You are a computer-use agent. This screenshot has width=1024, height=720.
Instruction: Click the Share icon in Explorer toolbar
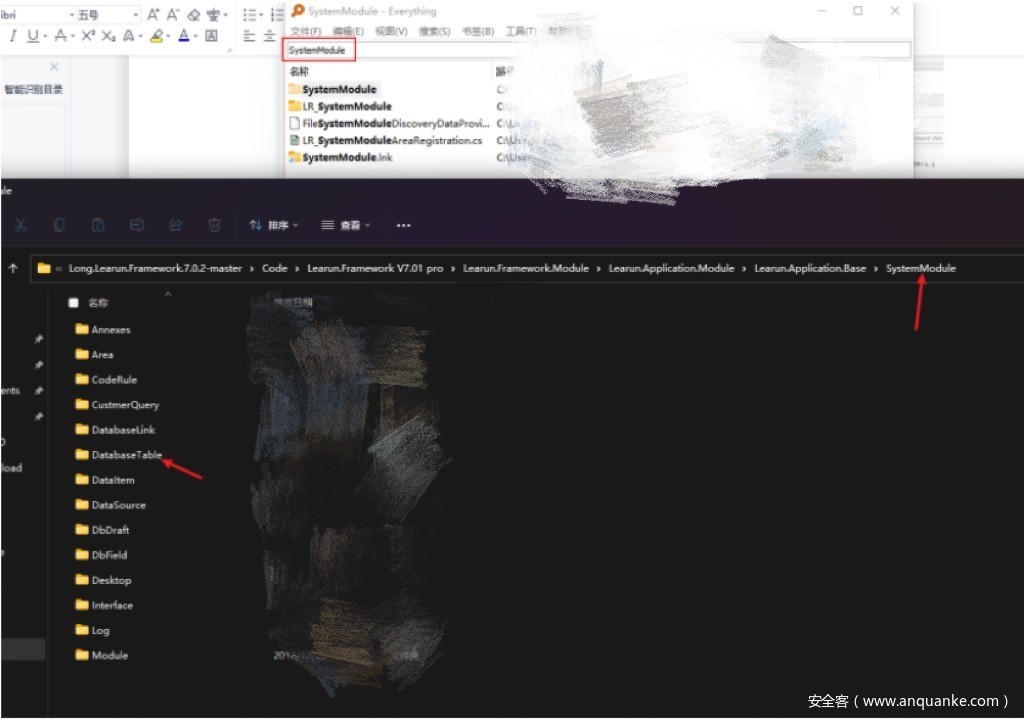pos(176,225)
